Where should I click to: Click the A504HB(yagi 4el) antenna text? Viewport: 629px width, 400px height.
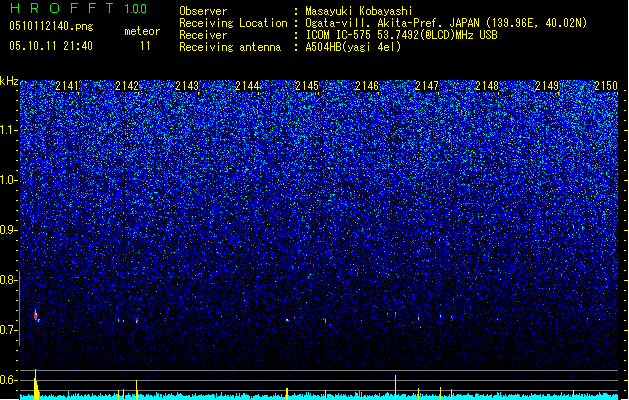pyautogui.click(x=353, y=47)
